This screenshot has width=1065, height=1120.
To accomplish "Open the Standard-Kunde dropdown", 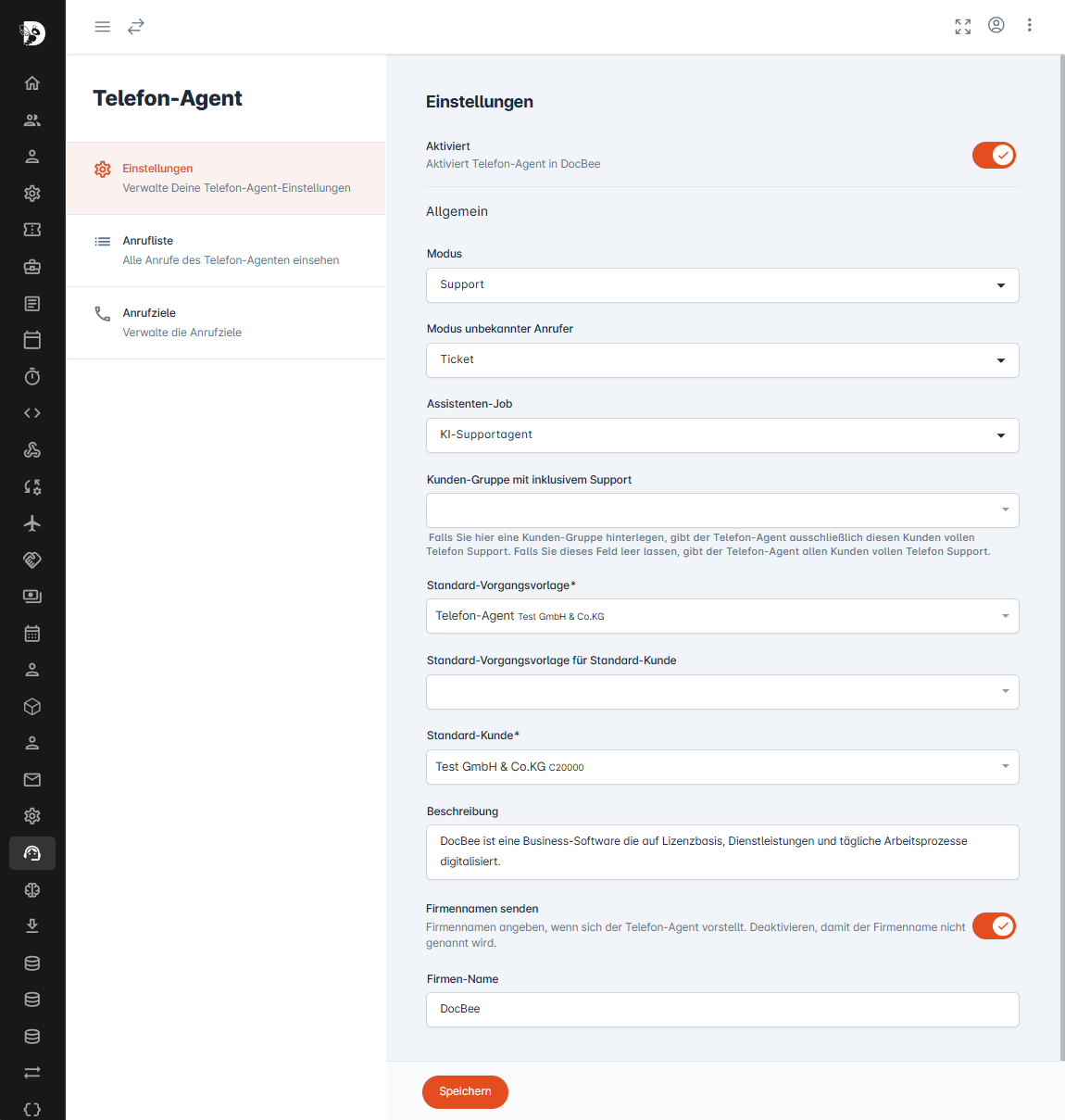I will (x=722, y=767).
